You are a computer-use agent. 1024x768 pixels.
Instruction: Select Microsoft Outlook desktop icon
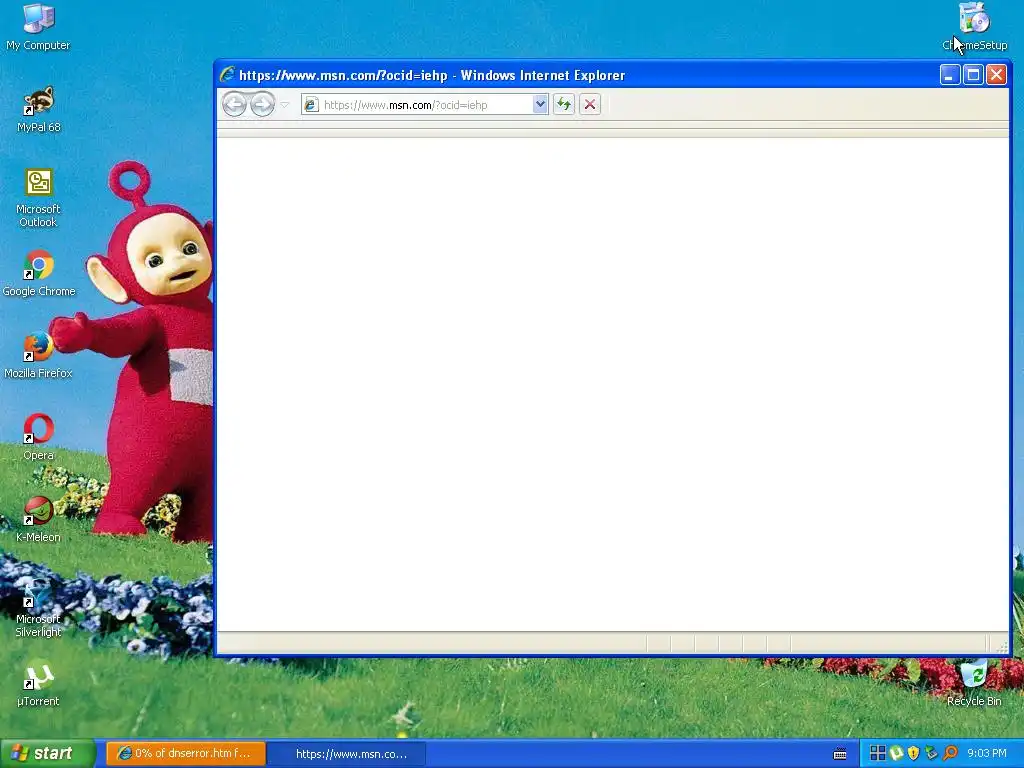pyautogui.click(x=38, y=198)
